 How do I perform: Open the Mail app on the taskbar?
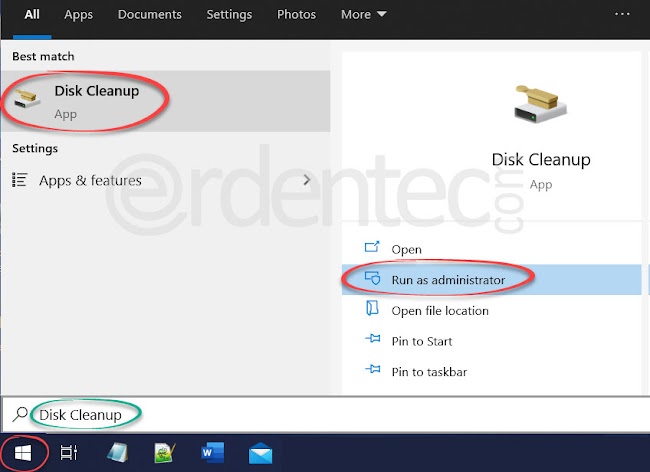point(260,453)
